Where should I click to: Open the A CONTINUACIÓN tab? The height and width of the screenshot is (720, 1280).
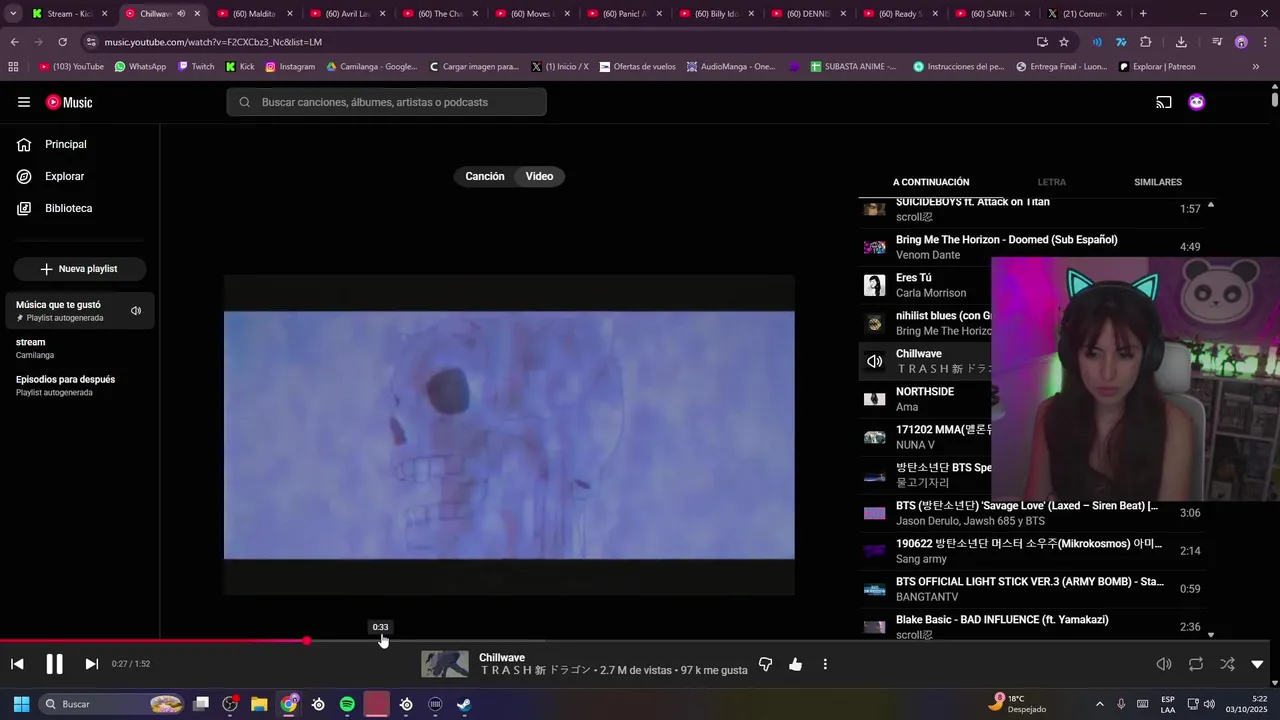931,182
